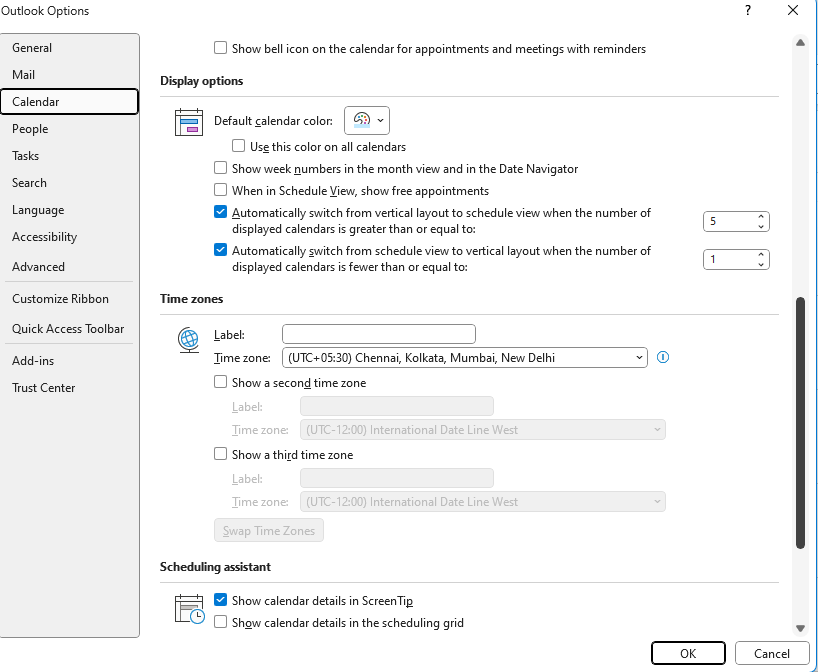
Task: Click the Display options calendar icon
Action: (188, 122)
